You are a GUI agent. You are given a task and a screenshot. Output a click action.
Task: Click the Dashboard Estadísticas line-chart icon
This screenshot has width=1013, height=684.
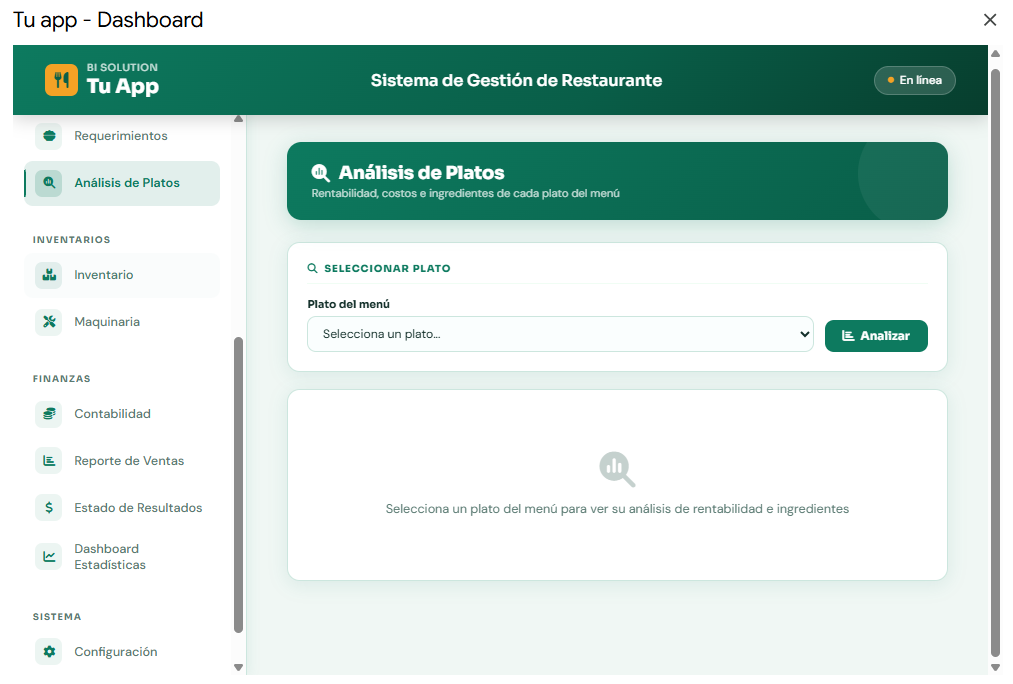[49, 557]
